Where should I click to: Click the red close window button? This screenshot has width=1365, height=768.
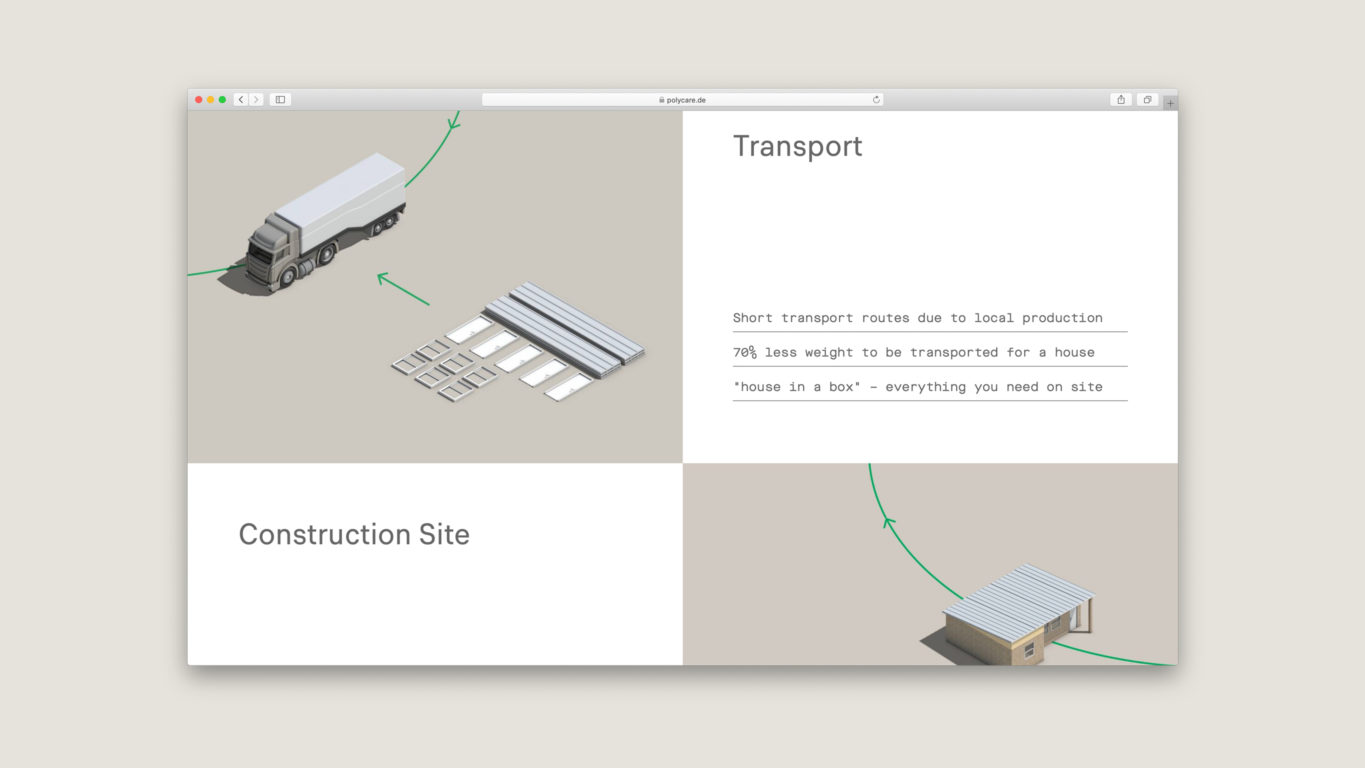coord(198,100)
